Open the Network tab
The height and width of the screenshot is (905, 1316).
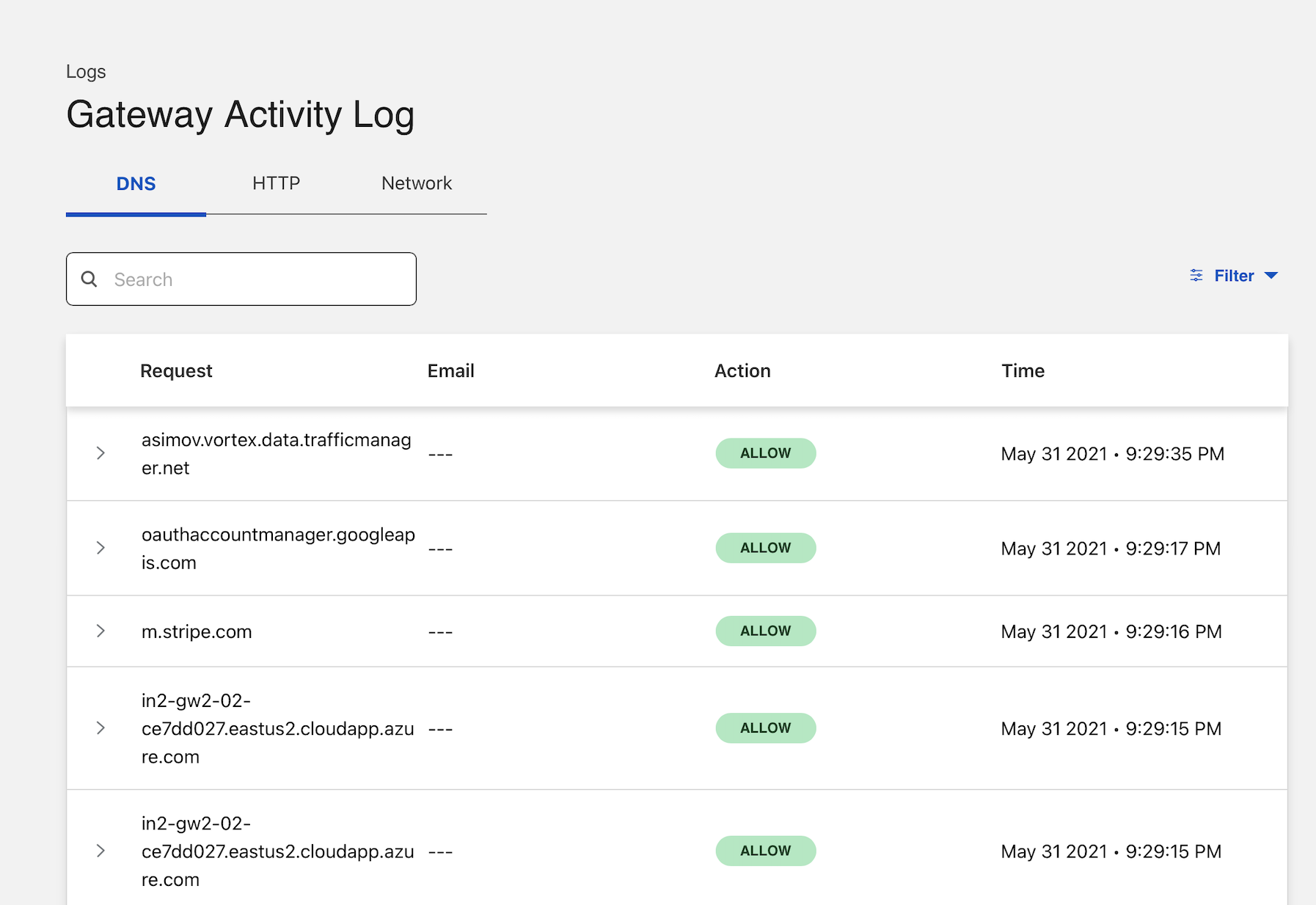[416, 183]
